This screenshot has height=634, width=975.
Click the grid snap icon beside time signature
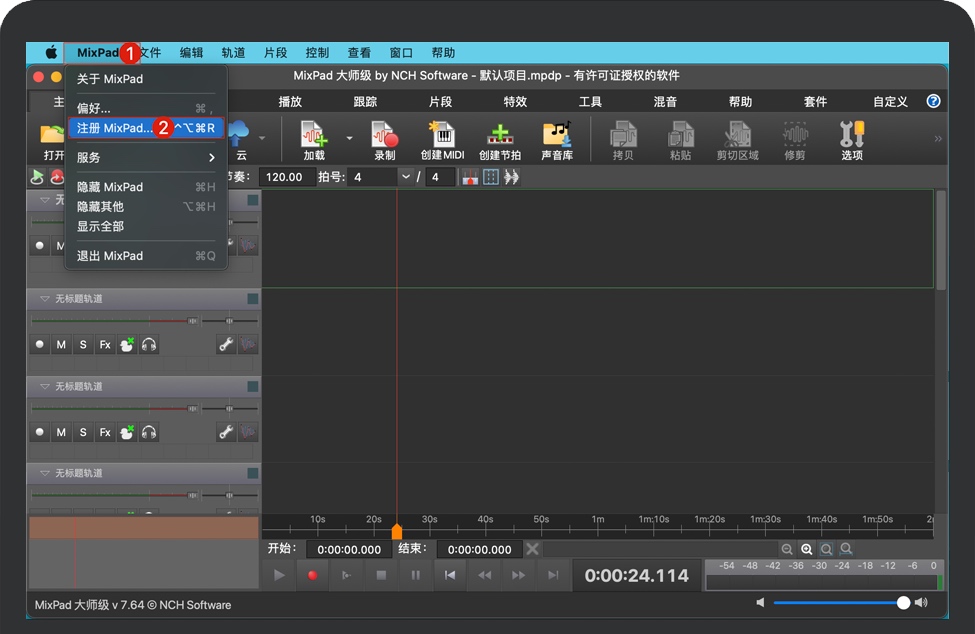491,177
